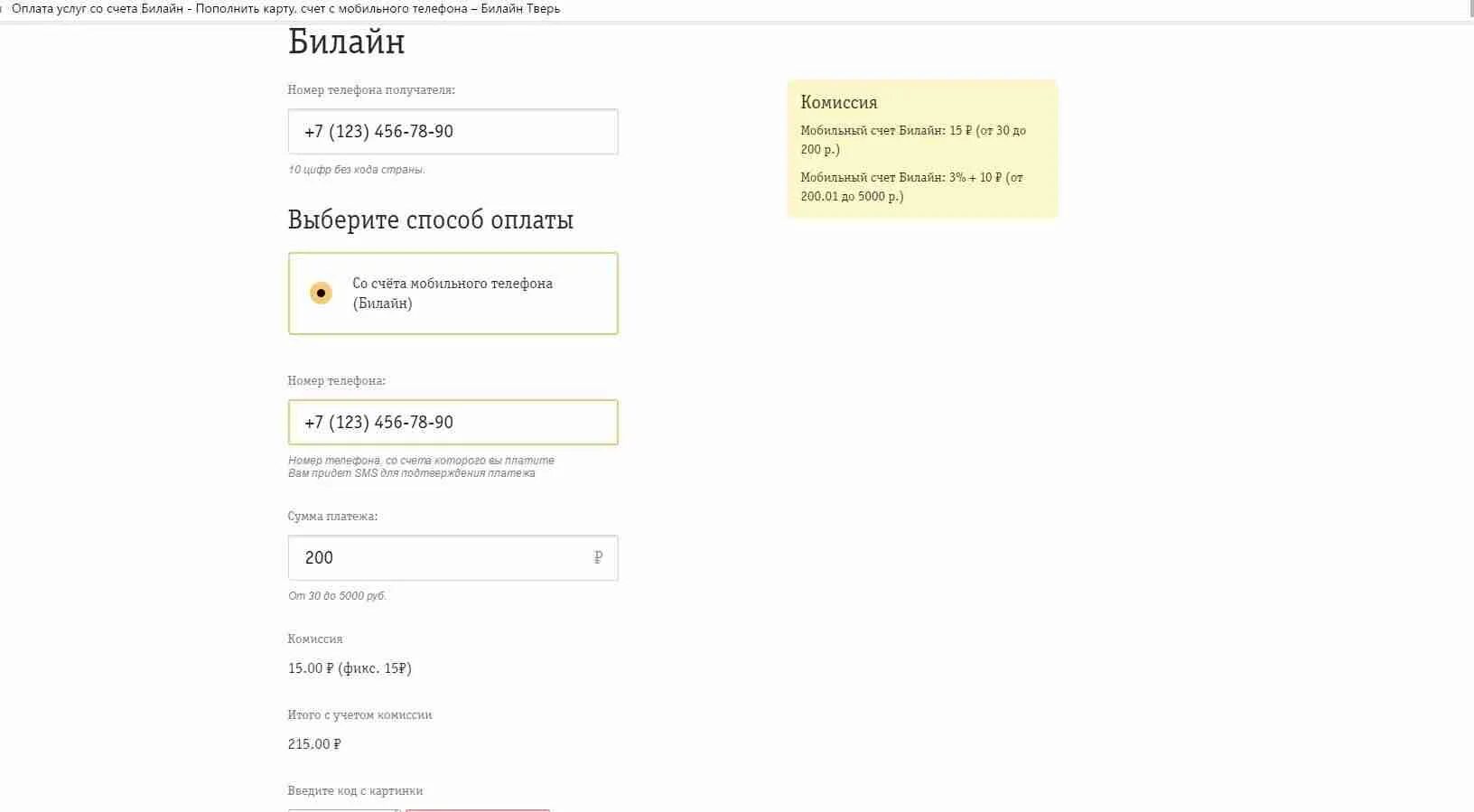Click the 15.00 ₽ (фикс. 15₽) commission value
The height and width of the screenshot is (812, 1474).
tap(350, 668)
